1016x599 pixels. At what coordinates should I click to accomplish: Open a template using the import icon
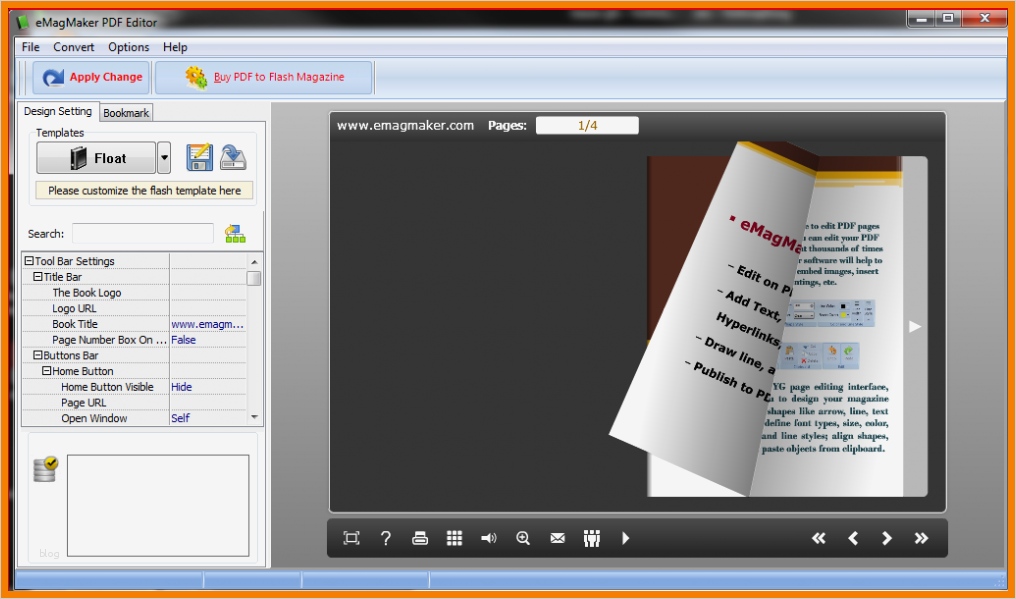pyautogui.click(x=231, y=157)
